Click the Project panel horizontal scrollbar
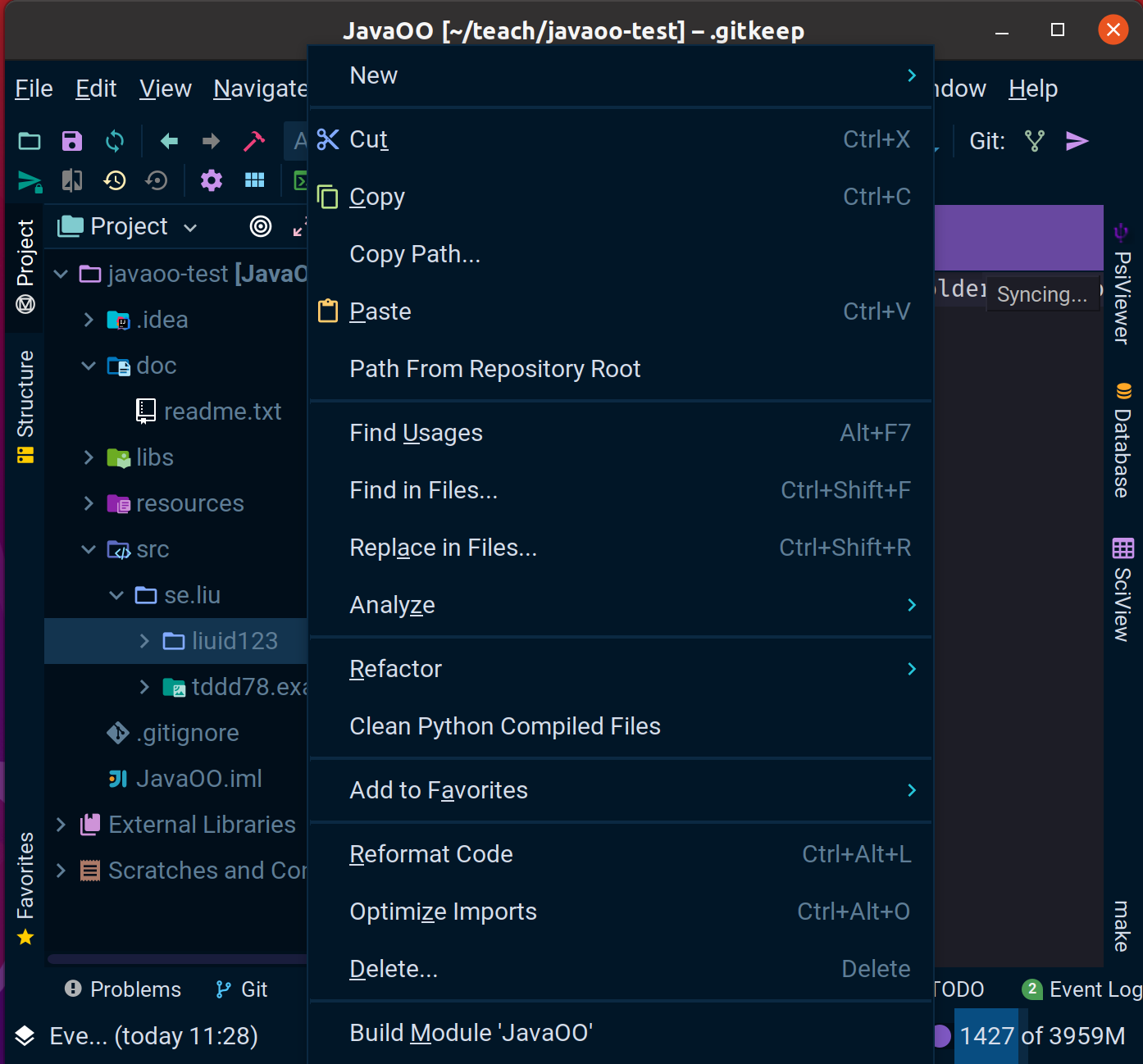Viewport: 1143px width, 1064px height. point(177,959)
